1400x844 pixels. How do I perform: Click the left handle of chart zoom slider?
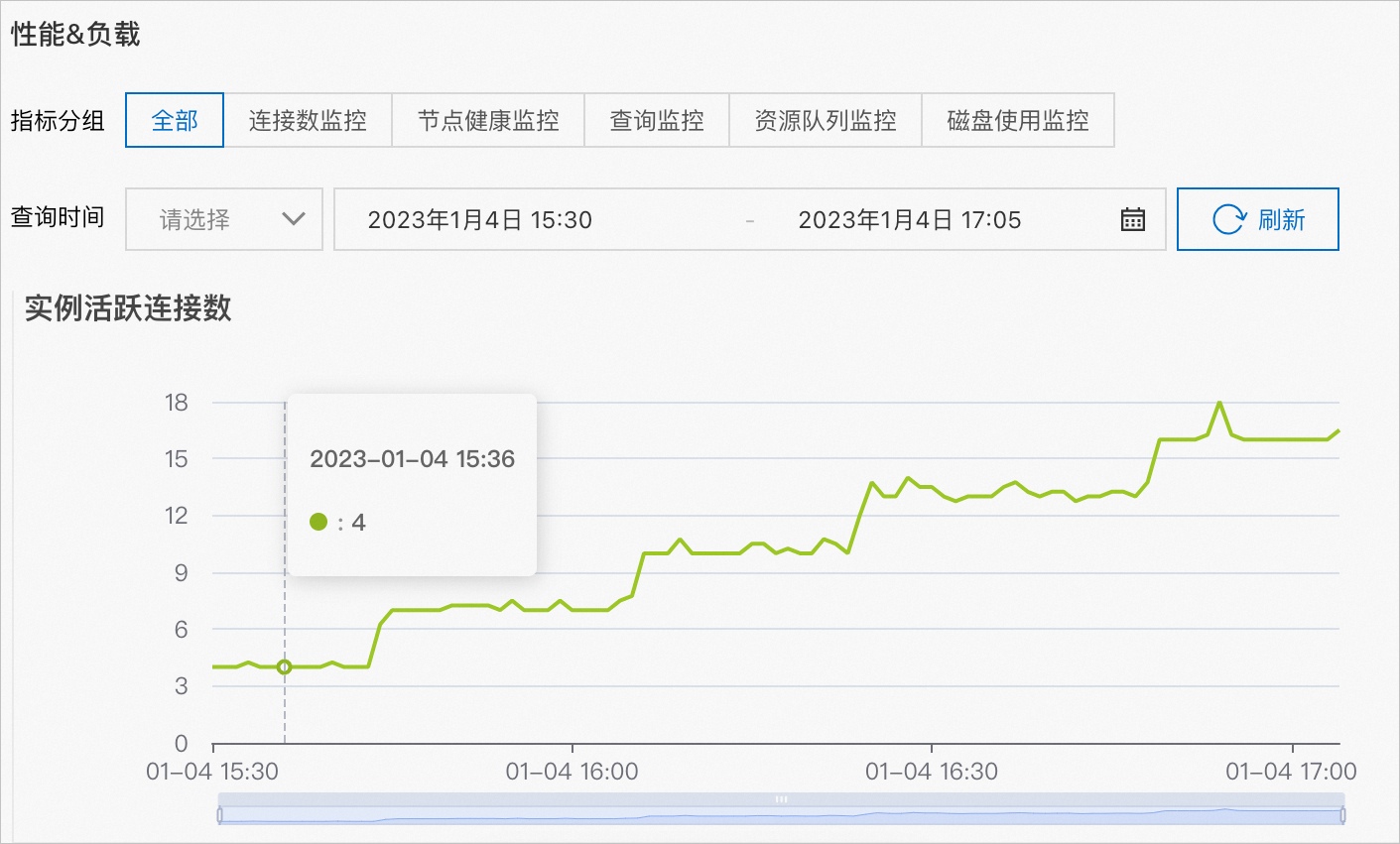(219, 815)
